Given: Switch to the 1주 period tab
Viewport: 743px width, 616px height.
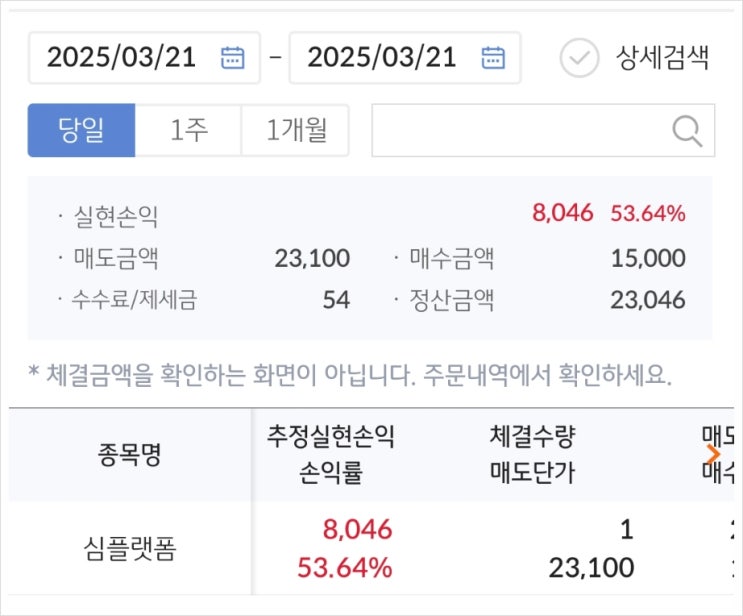Looking at the screenshot, I should pyautogui.click(x=188, y=130).
